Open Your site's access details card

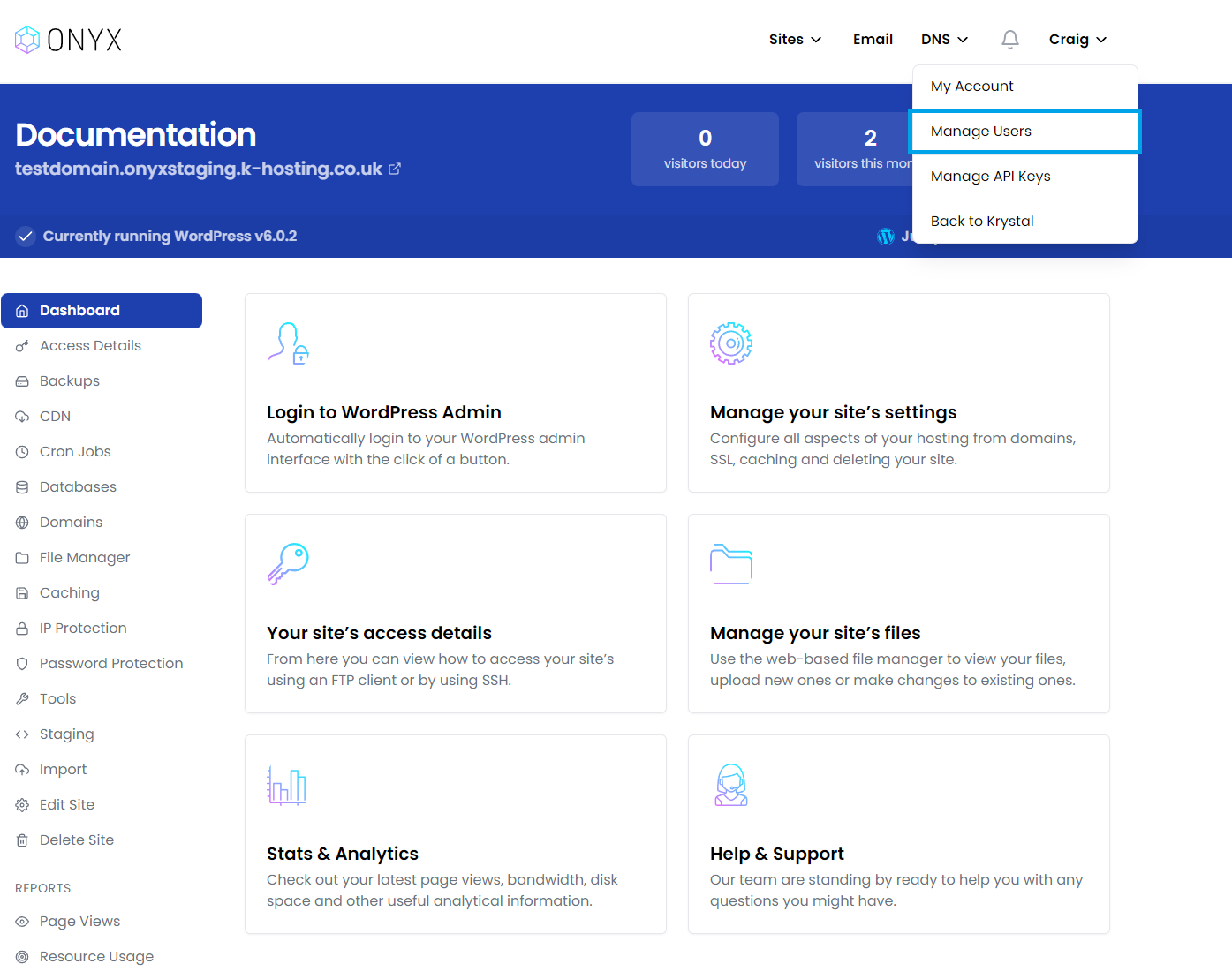pos(456,614)
